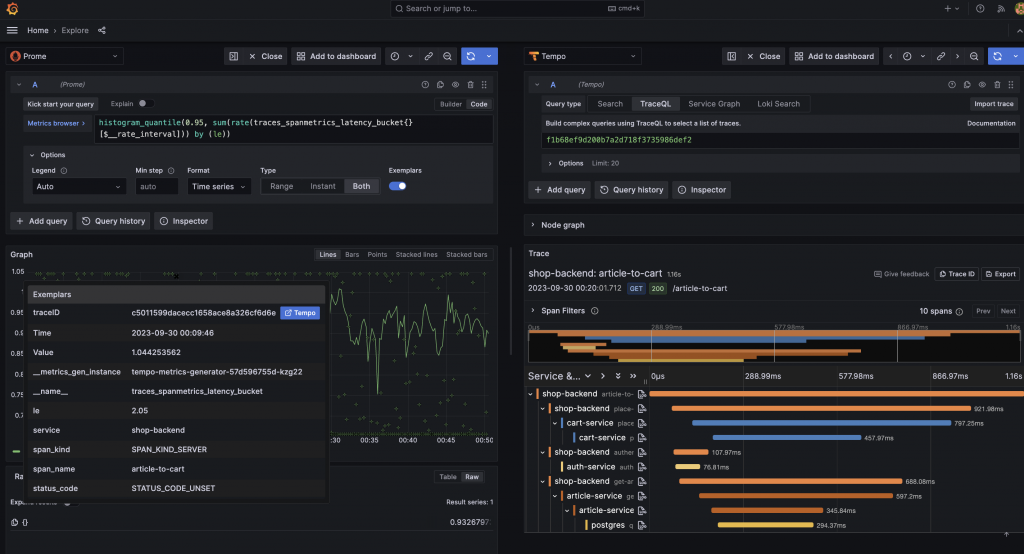The image size is (1024, 554).
Task: Click the share icon next to Explore
Action: (x=102, y=30)
